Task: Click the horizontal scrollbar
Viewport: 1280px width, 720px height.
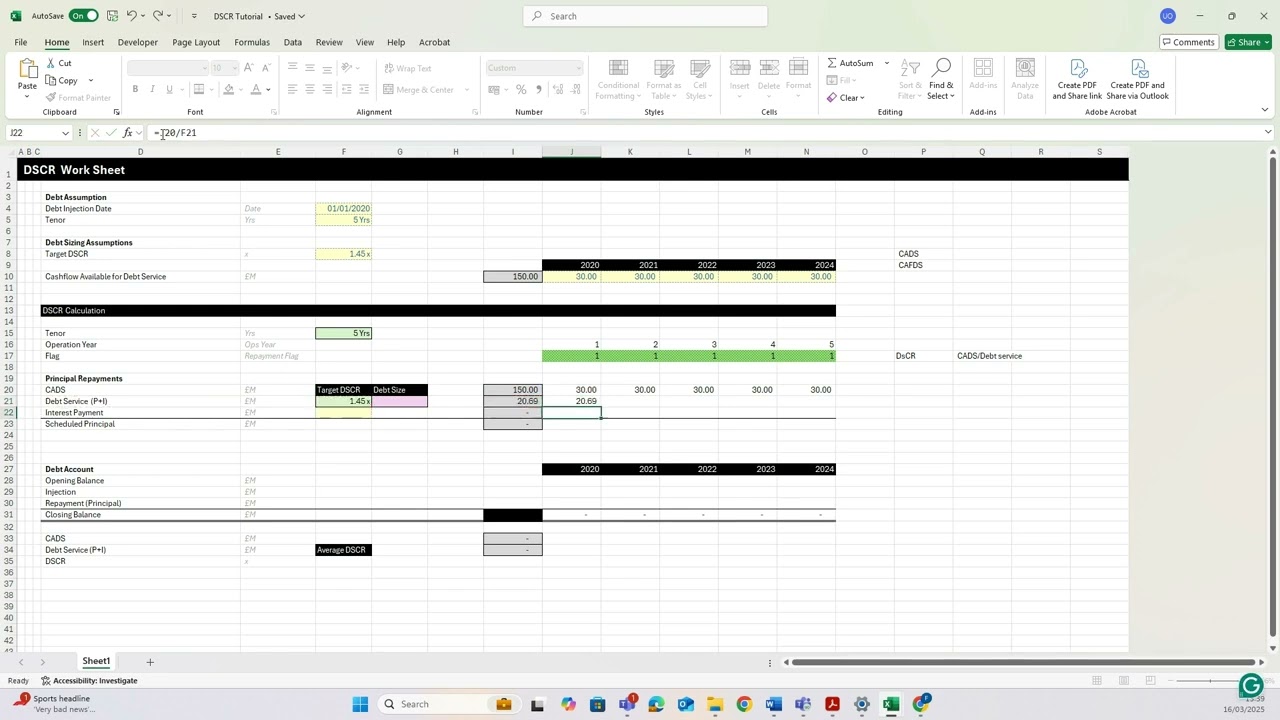Action: coord(1025,662)
